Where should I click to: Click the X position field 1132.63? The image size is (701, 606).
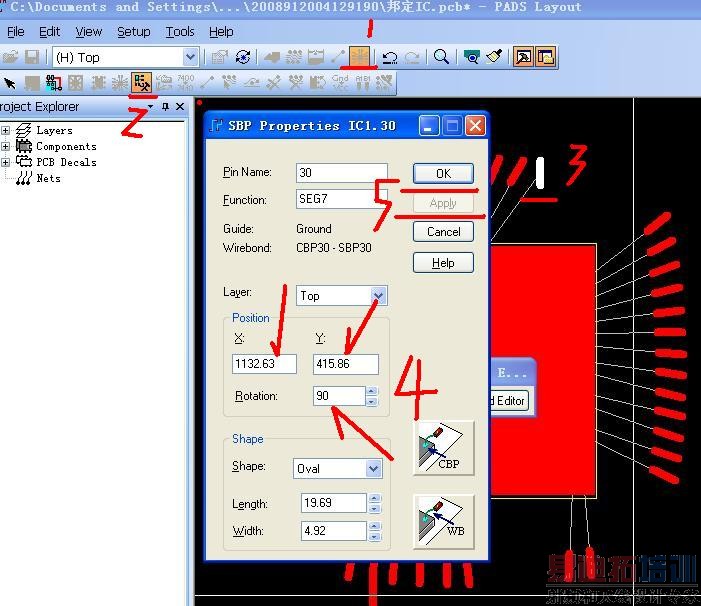[x=264, y=364]
